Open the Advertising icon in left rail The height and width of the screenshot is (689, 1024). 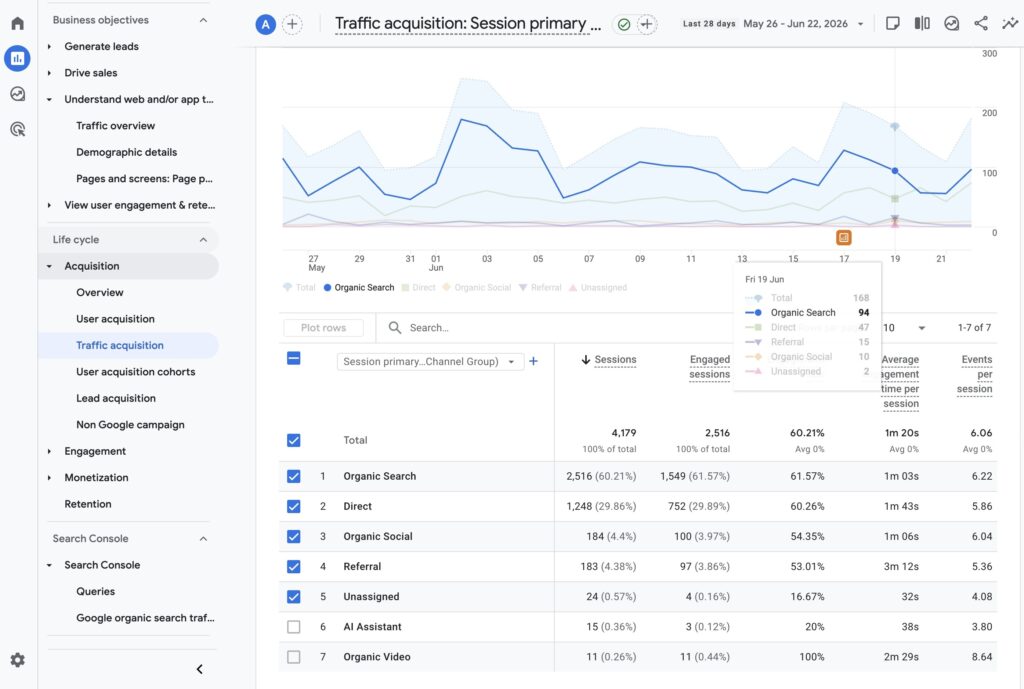point(18,129)
